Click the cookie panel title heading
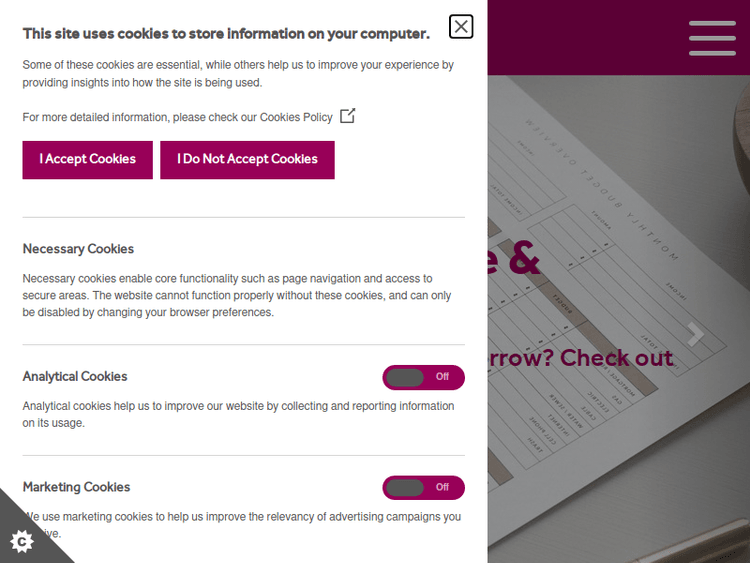Viewport: 750px width, 563px height. click(x=226, y=34)
